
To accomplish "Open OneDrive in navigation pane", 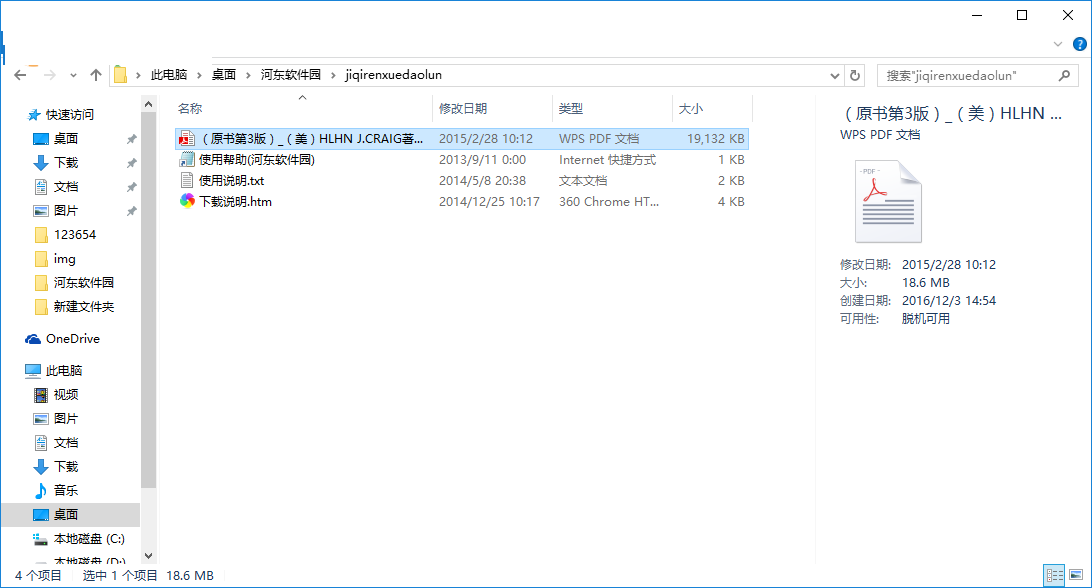I will tap(72, 339).
